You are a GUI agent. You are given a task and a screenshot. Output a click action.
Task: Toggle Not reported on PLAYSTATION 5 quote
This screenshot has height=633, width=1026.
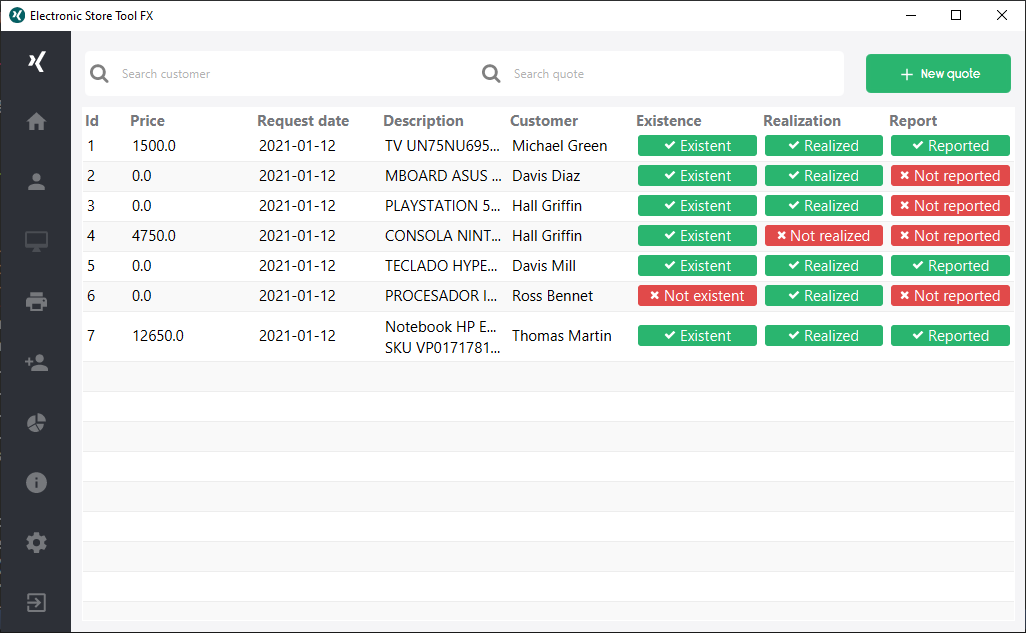pyautogui.click(x=950, y=206)
